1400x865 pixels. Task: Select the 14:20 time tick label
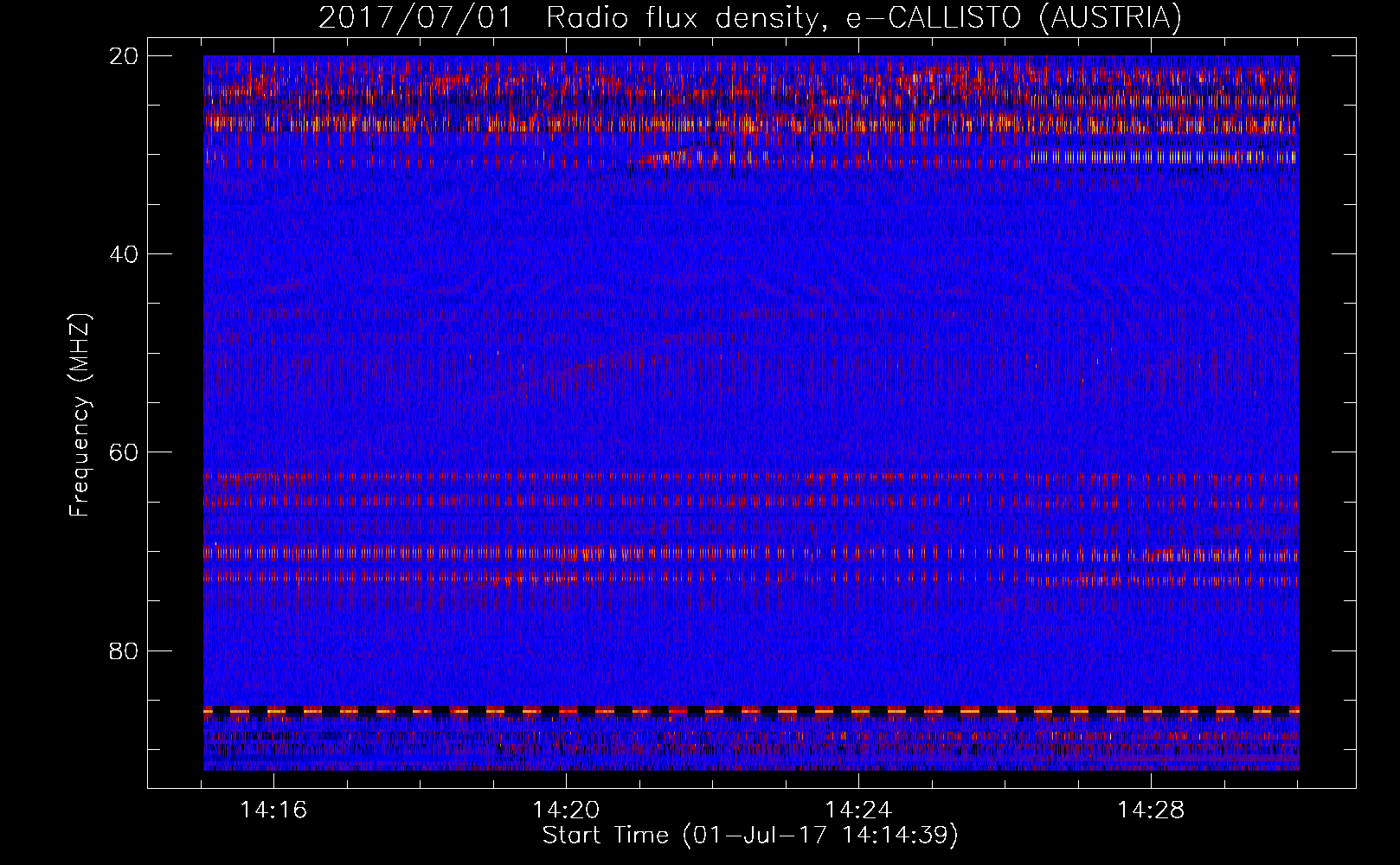coord(566,811)
